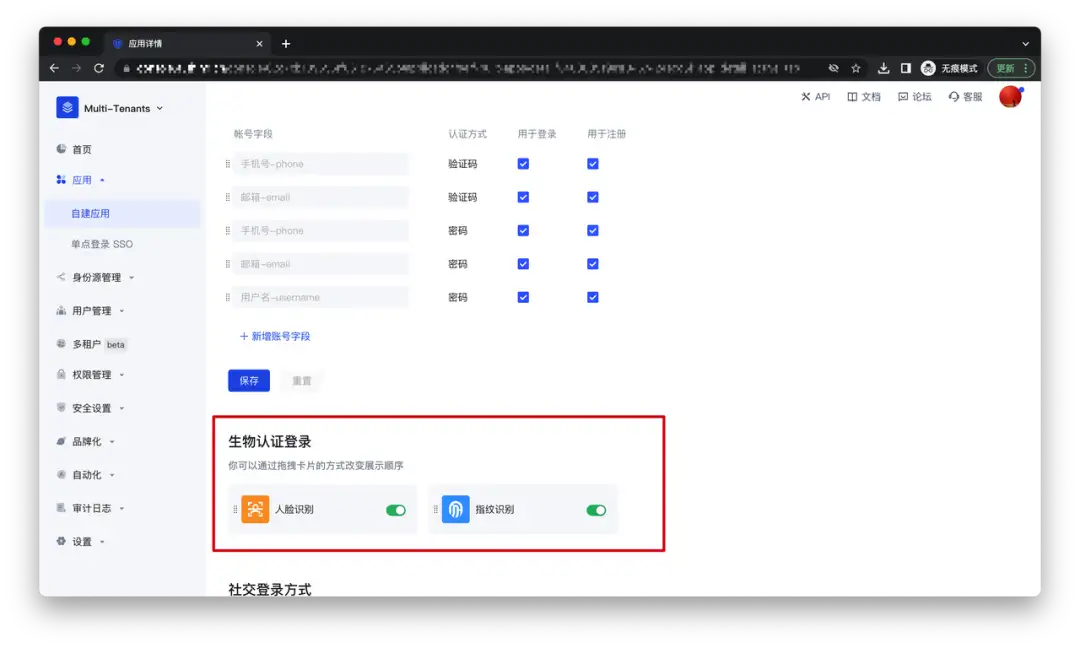The image size is (1080, 648).
Task: Uncheck 用于注册 for email 验证码 row
Action: click(x=593, y=198)
